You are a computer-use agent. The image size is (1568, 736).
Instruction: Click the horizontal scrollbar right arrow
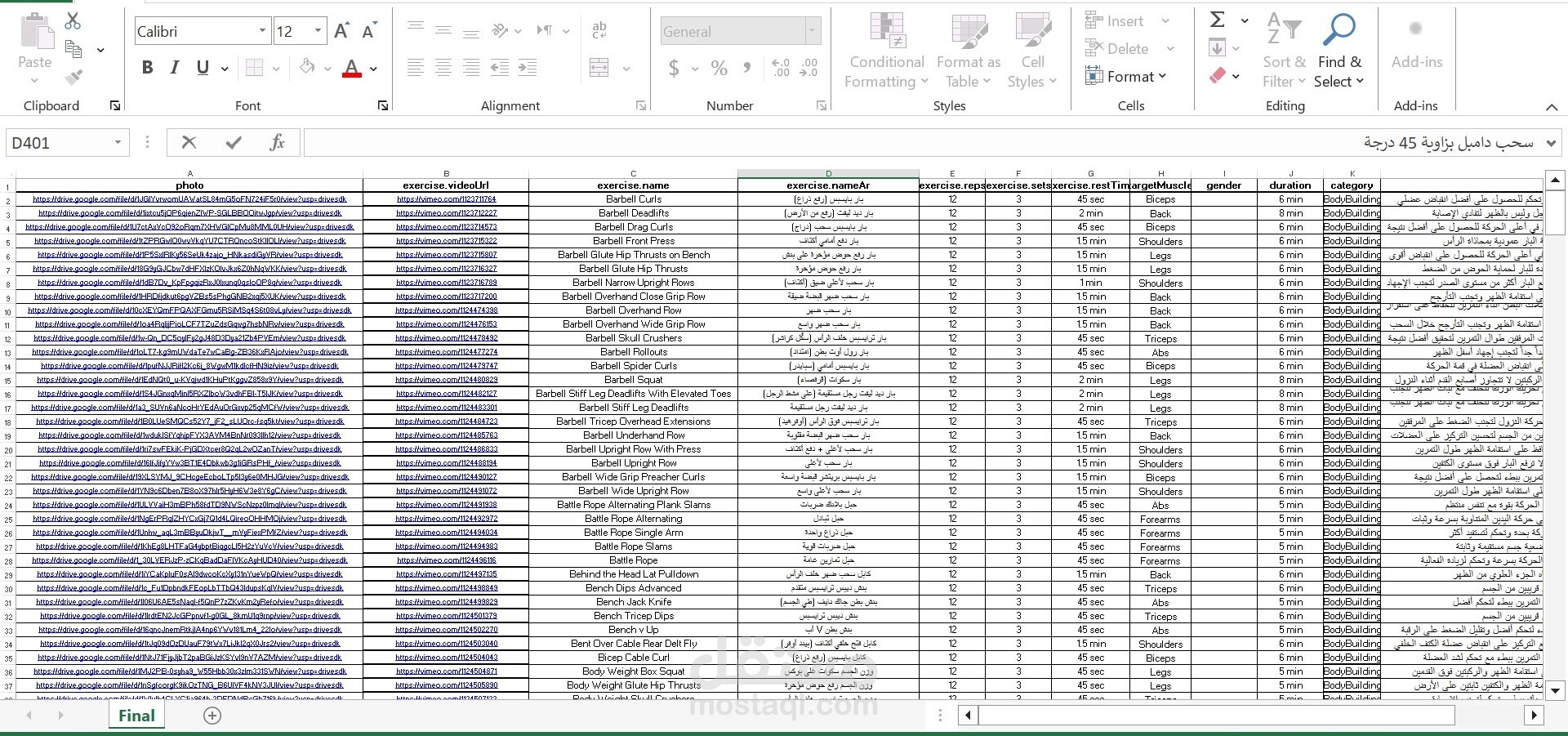pyautogui.click(x=1534, y=716)
